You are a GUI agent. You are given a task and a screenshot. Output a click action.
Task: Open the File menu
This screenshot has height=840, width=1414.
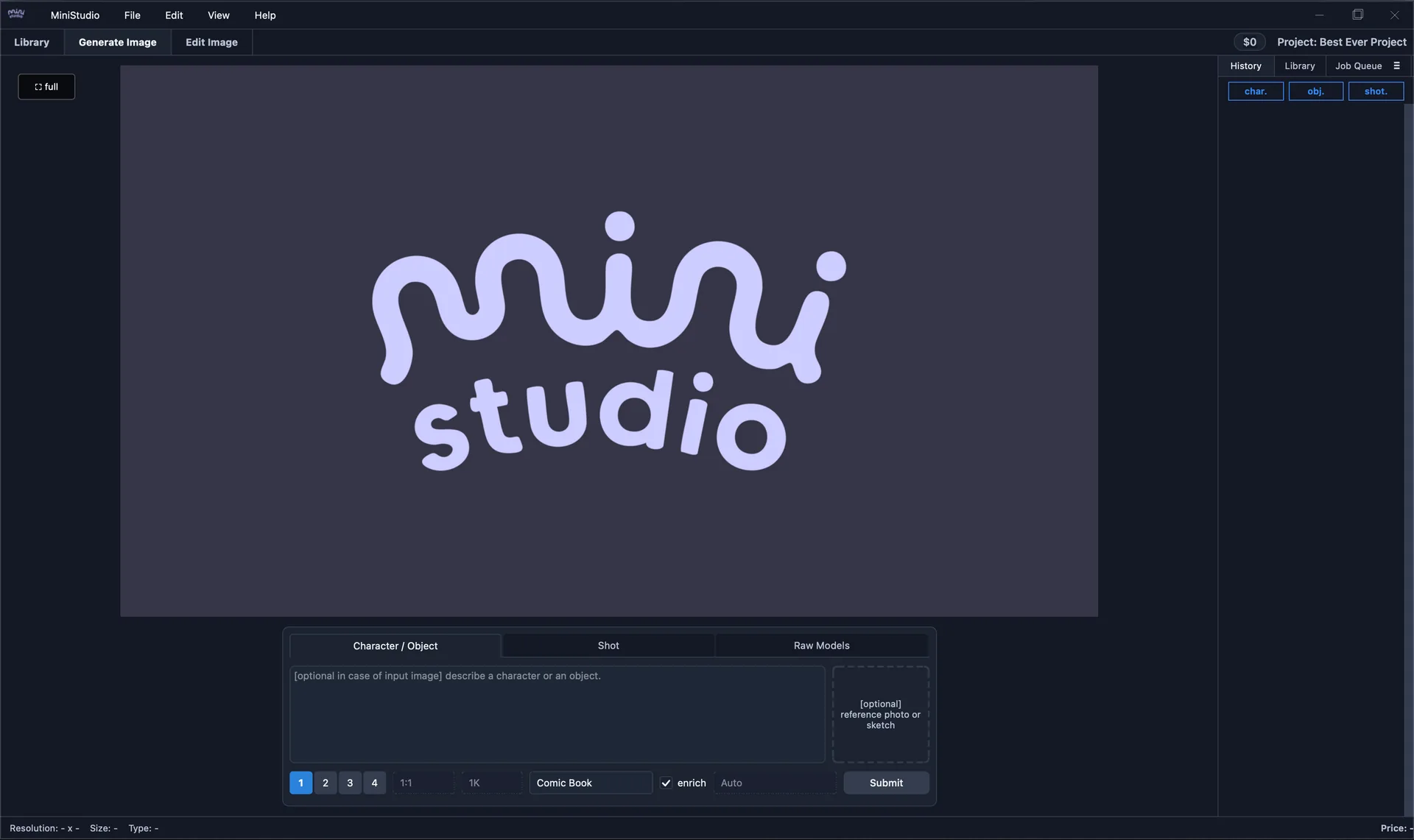(132, 15)
